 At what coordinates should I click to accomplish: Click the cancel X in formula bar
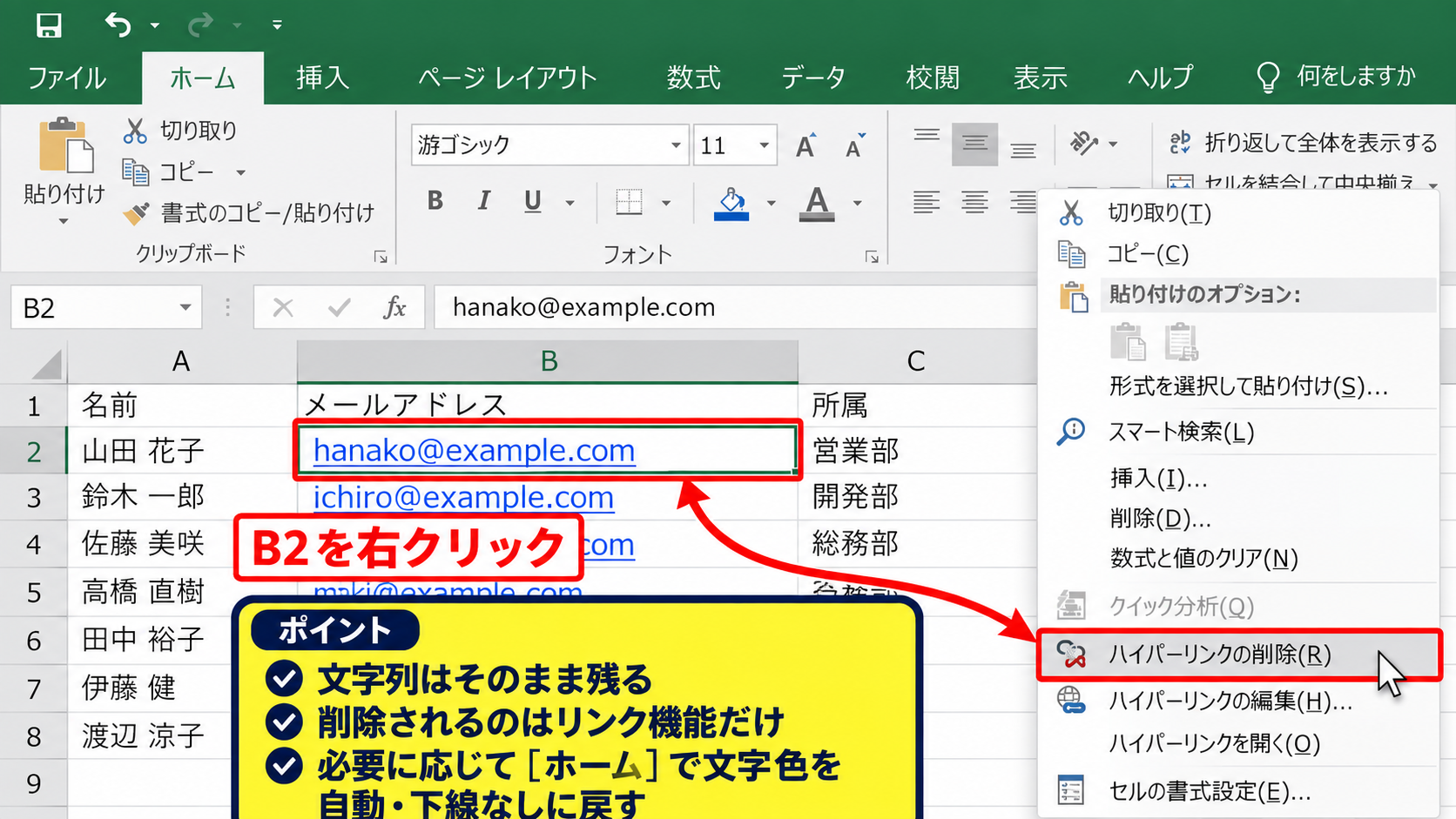(x=283, y=307)
